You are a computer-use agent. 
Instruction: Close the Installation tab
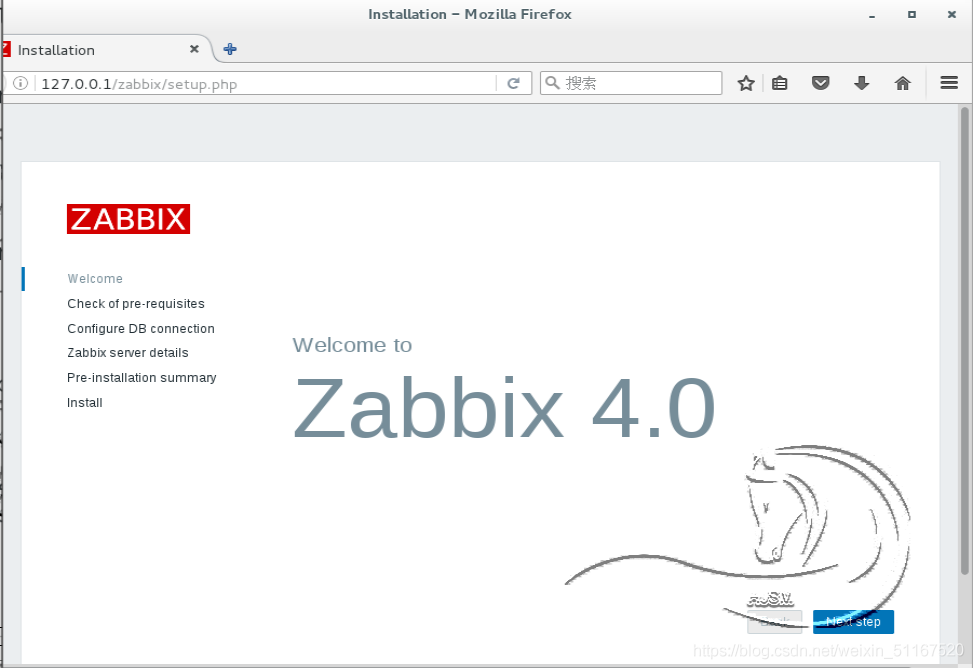[x=194, y=48]
